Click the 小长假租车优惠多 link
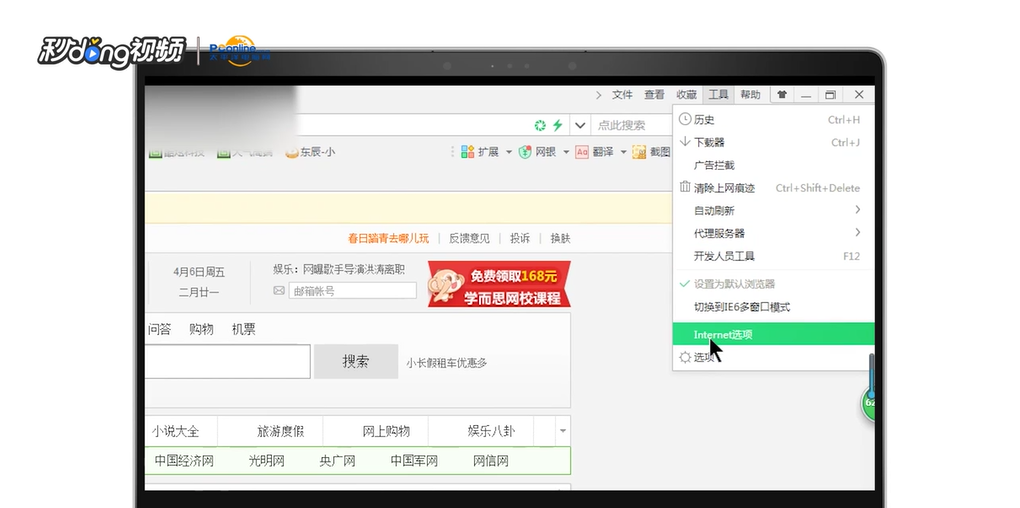The height and width of the screenshot is (508, 1020). tap(446, 363)
